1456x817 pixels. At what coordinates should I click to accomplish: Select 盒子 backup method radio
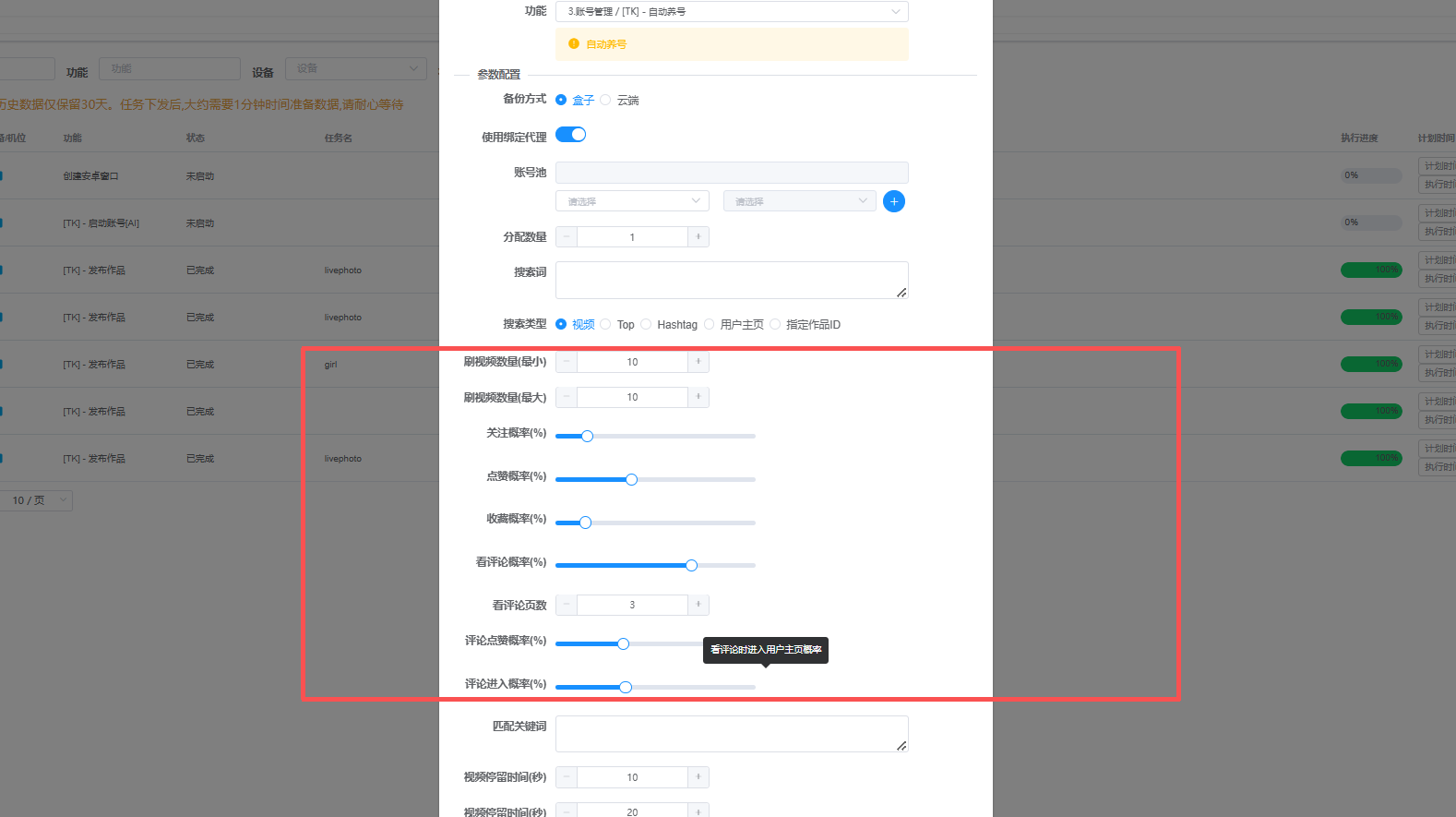(x=561, y=100)
